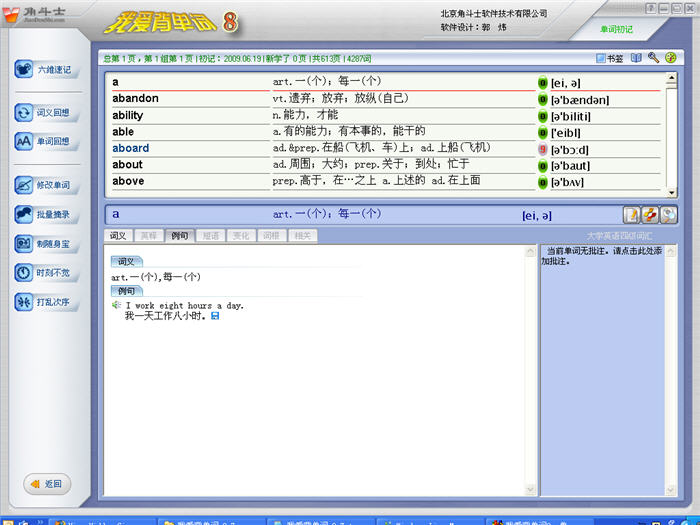Image resolution: width=700 pixels, height=525 pixels.
Task: Shuffle the list with 打乱次序
Action: [44, 302]
